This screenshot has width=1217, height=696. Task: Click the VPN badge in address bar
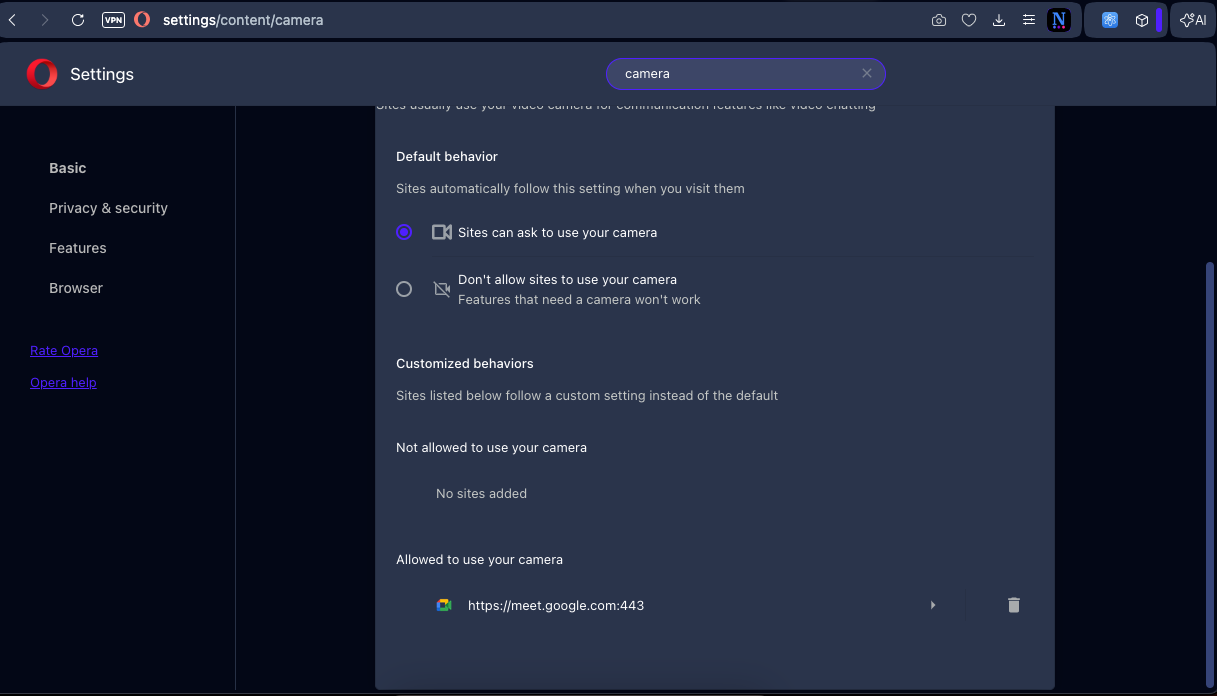[x=113, y=20]
